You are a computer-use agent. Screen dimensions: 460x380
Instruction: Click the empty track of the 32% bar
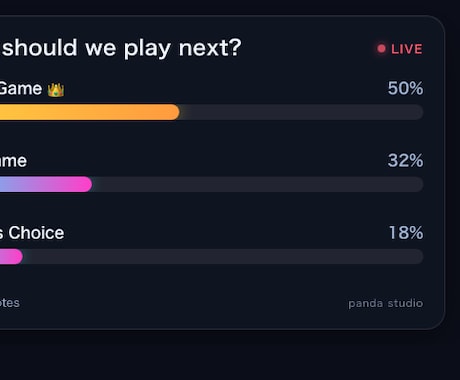point(258,184)
